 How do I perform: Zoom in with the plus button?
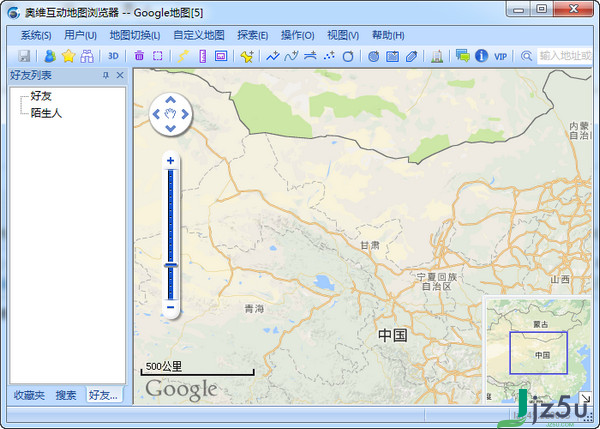tap(171, 161)
